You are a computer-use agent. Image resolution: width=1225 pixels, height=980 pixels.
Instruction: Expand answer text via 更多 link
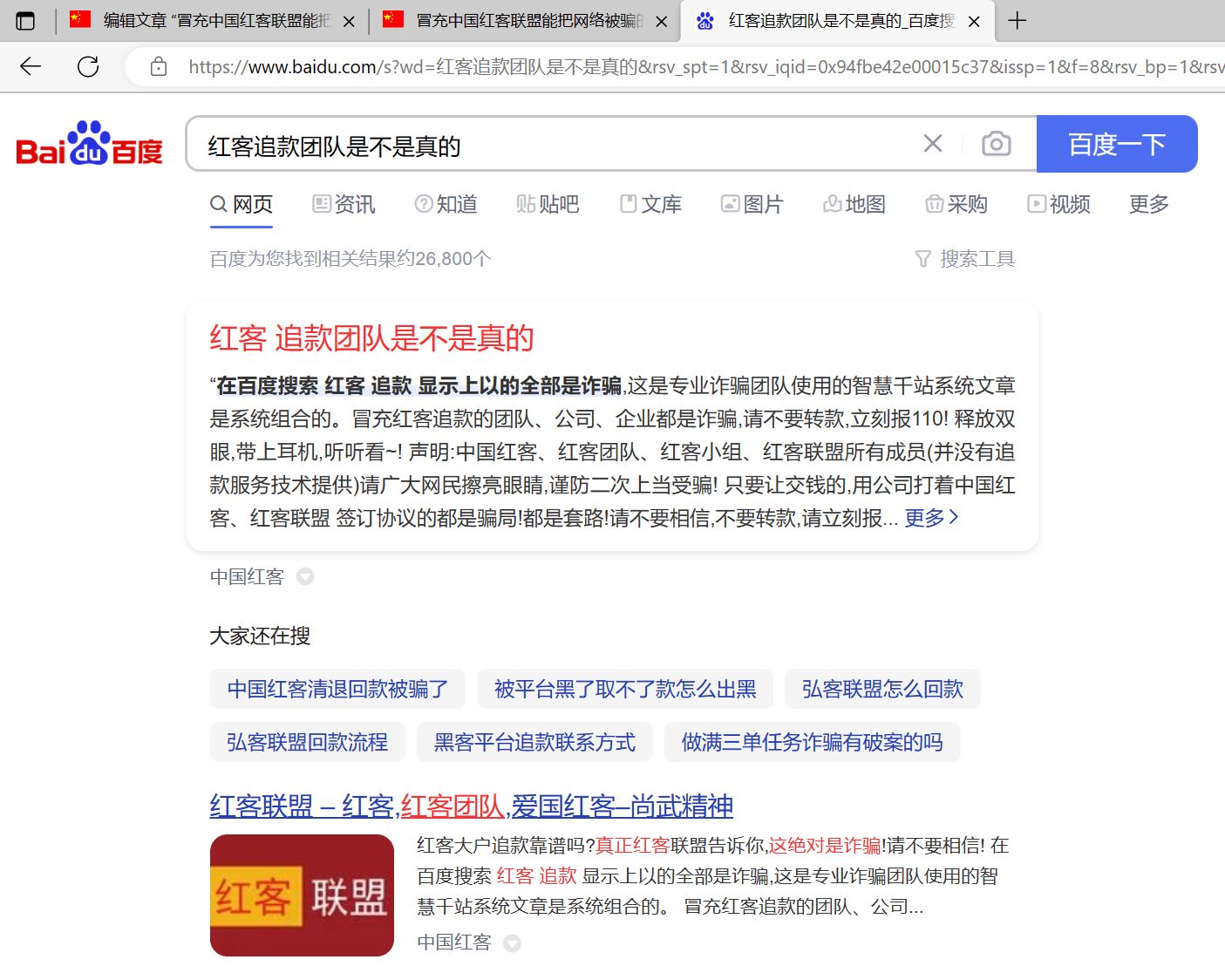(x=931, y=518)
